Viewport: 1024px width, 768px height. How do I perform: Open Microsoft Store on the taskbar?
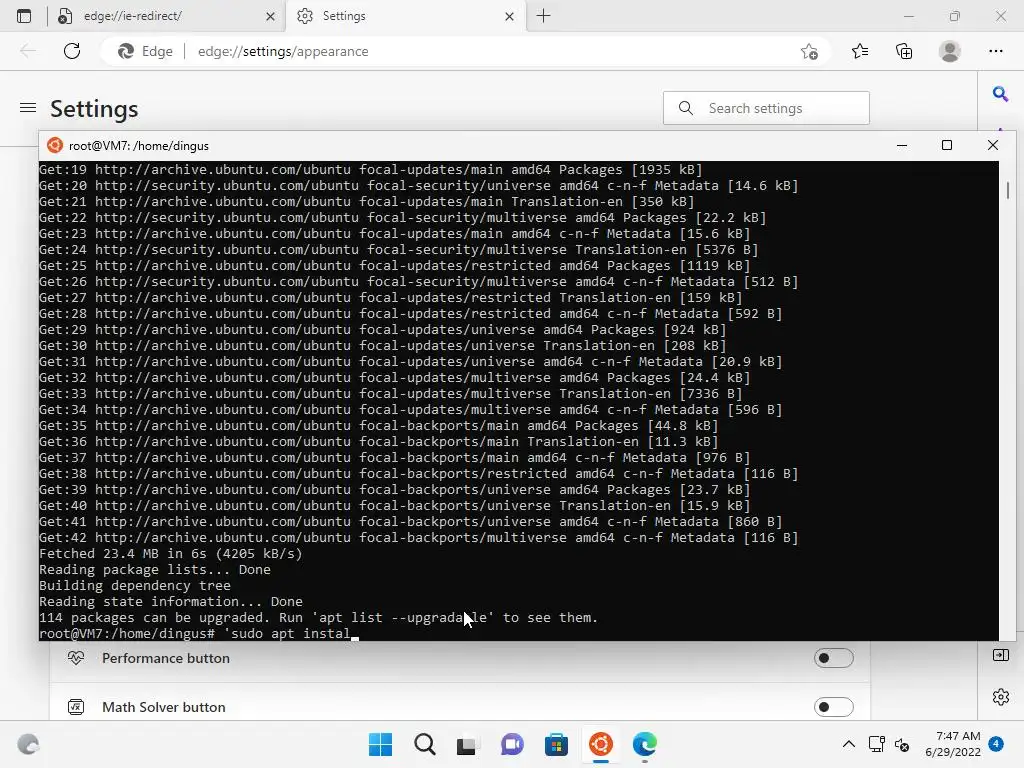tap(556, 744)
